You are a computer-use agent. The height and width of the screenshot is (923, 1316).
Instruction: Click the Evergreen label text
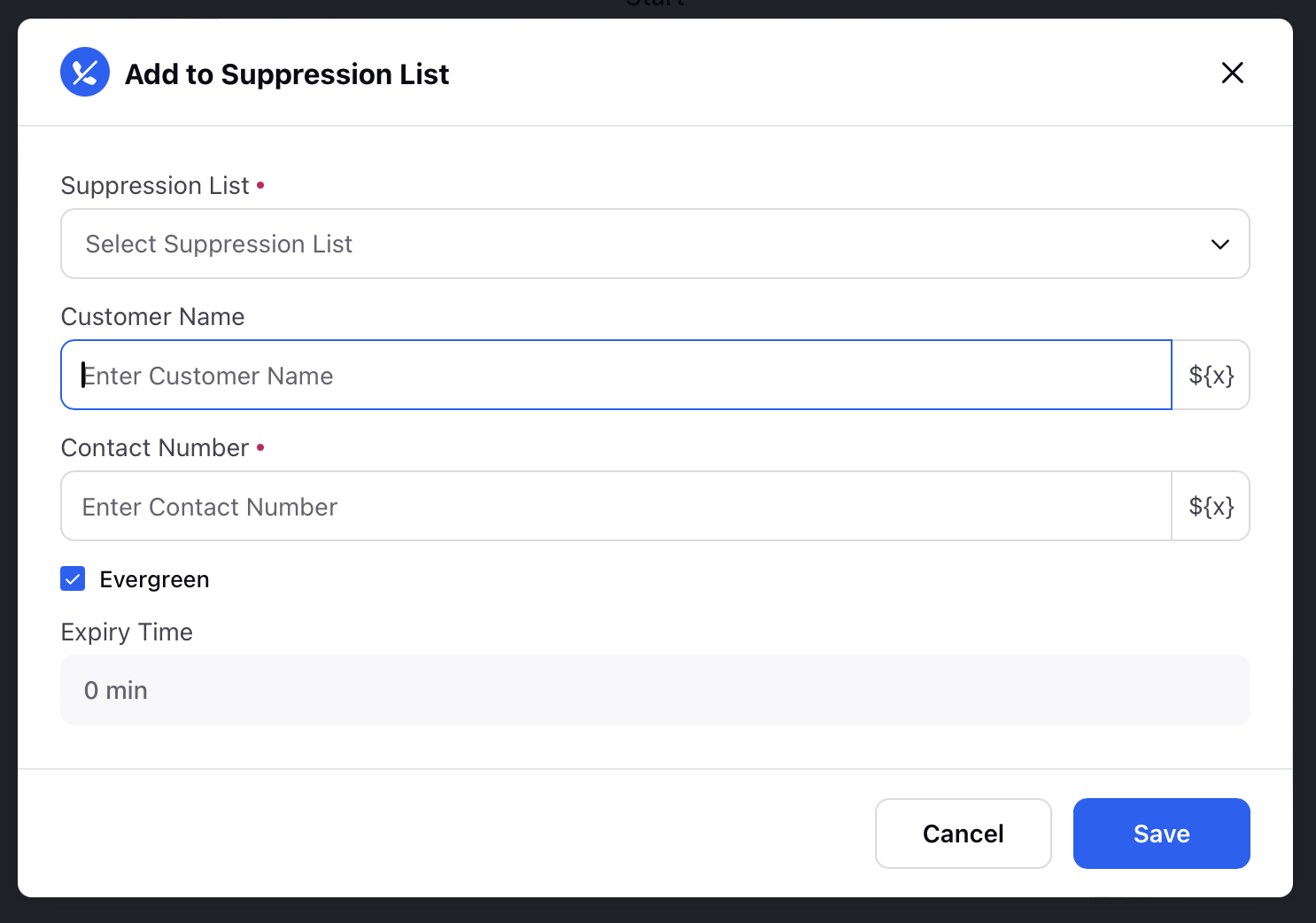(x=154, y=579)
